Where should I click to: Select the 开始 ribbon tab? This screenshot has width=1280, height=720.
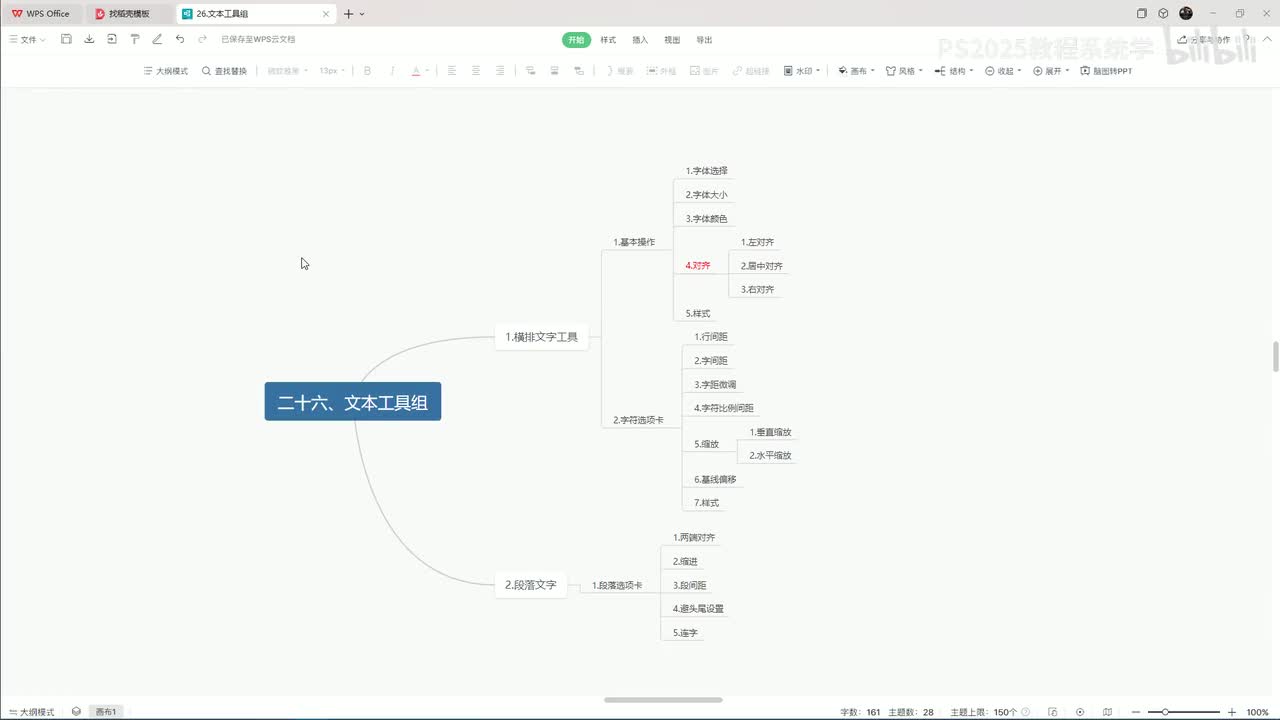[x=576, y=40]
